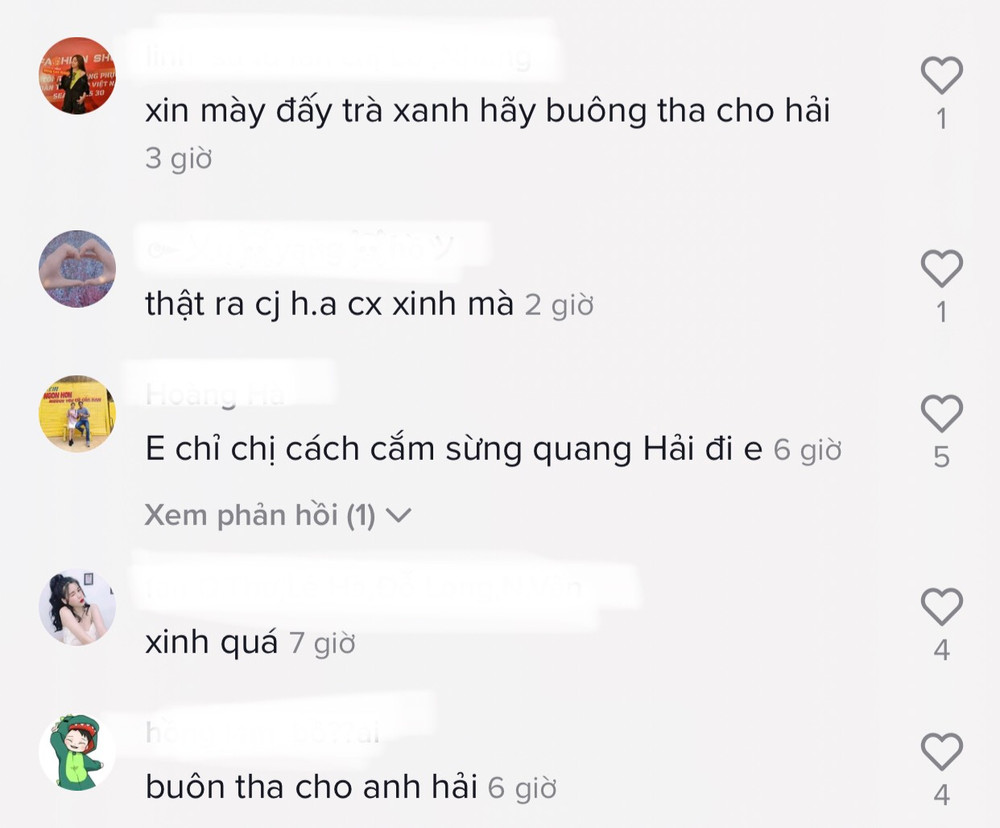Screen dimensions: 1000x828
Task: Heart the 'buôn tha cho anh hải' comment
Action: pyautogui.click(x=941, y=751)
